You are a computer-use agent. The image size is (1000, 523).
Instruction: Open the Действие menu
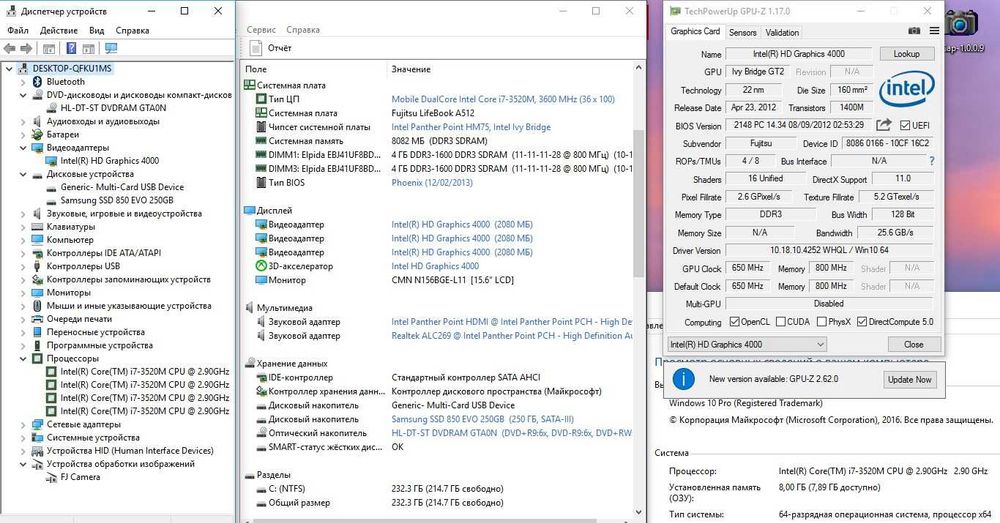(59, 30)
